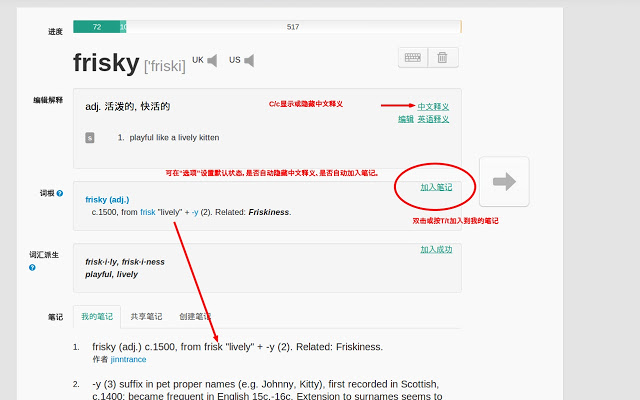This screenshot has height=400, width=640.
Task: Click 加入笔记 in the word root box
Action: (436, 187)
